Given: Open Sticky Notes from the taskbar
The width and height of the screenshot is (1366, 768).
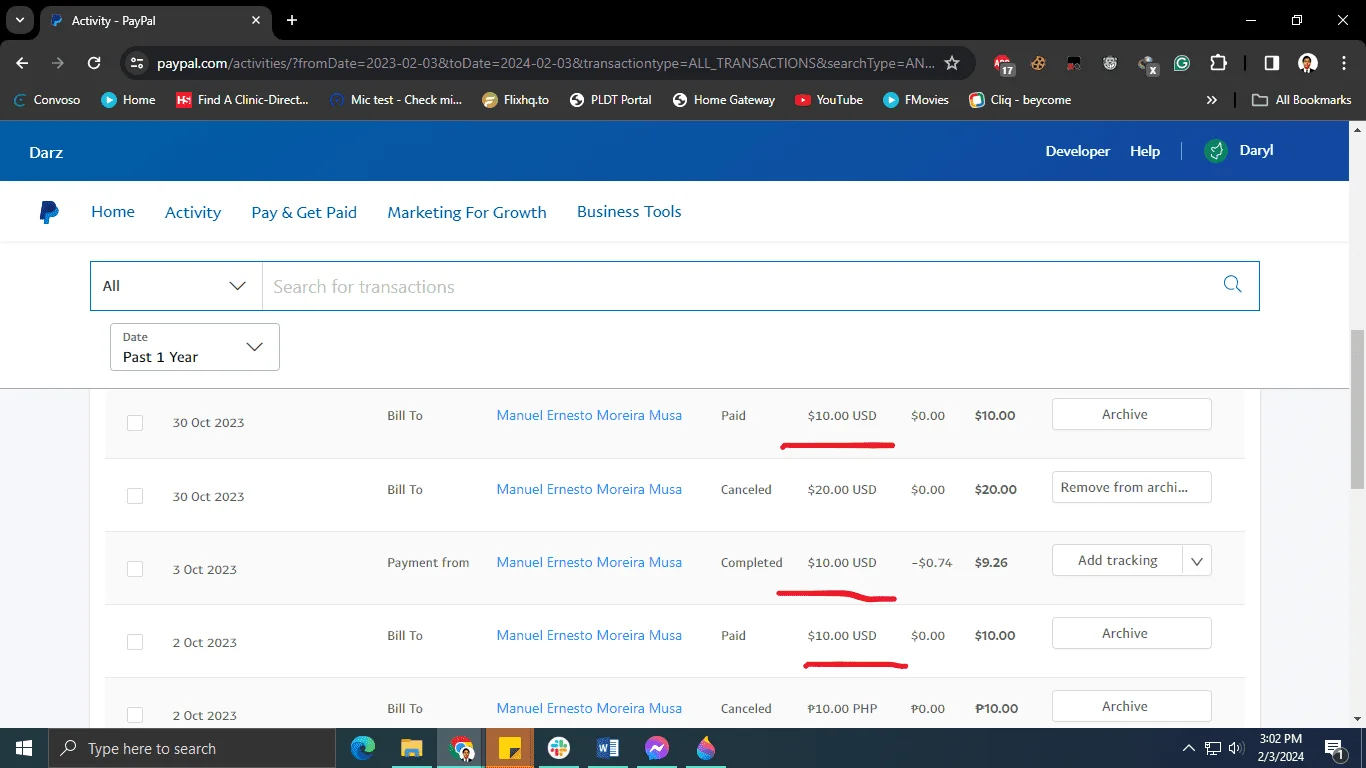Looking at the screenshot, I should [x=510, y=748].
